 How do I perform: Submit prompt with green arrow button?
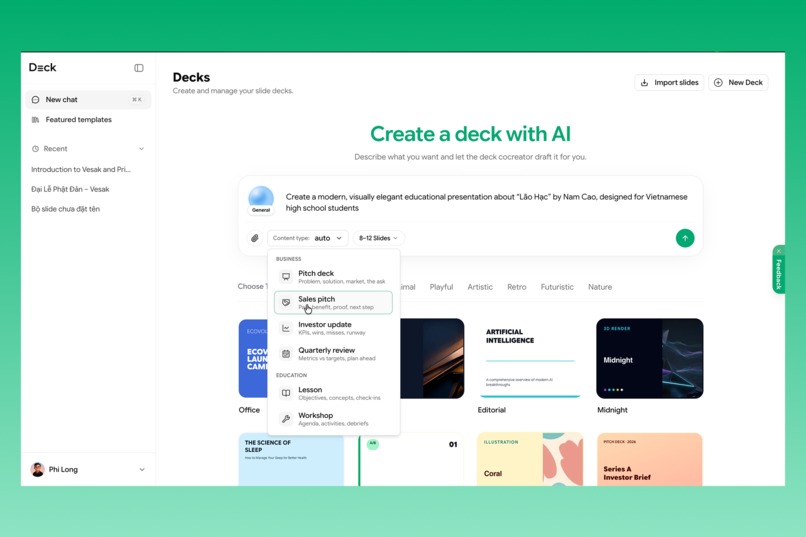tap(685, 238)
